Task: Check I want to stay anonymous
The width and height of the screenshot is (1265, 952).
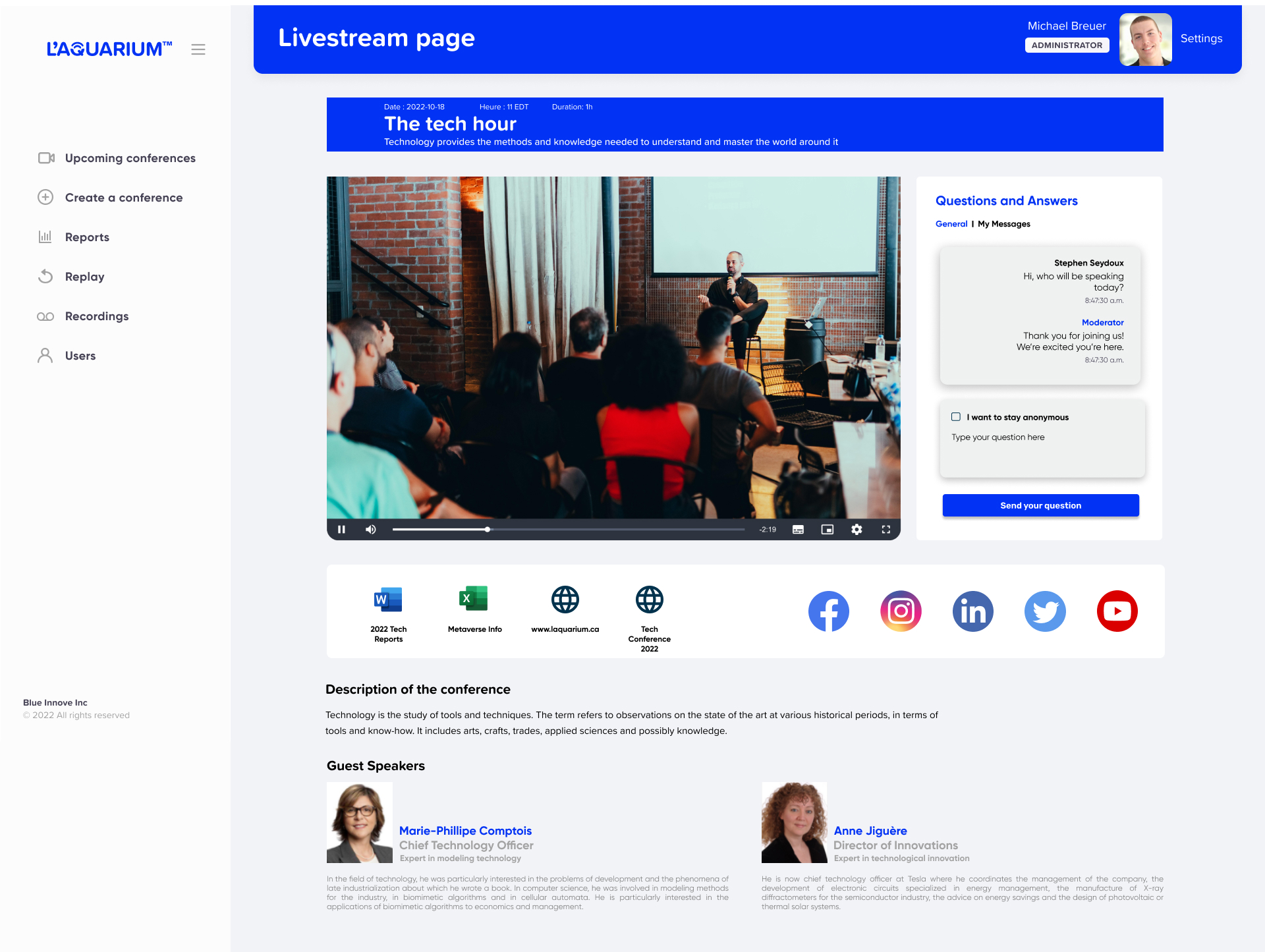Action: click(956, 417)
